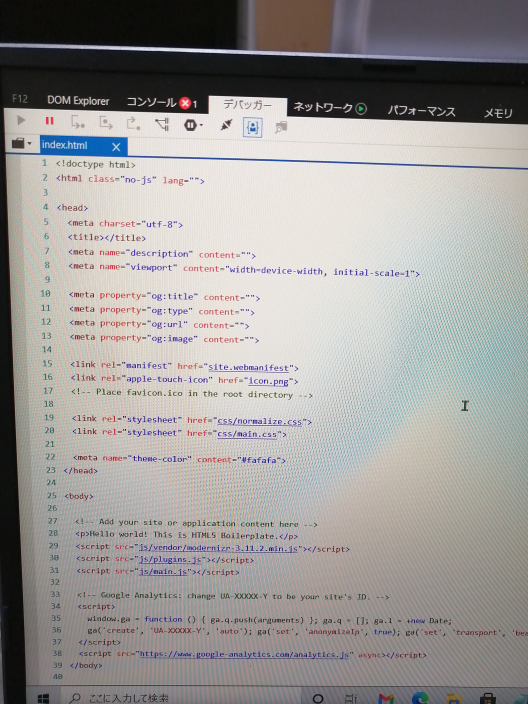The width and height of the screenshot is (528, 704).
Task: Open js/vendor/modernizr-3.11.2.min.js link
Action: pyautogui.click(x=218, y=548)
